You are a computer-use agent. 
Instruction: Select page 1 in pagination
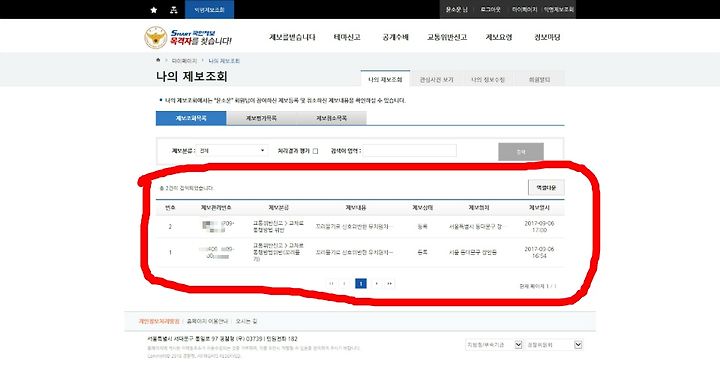pos(361,284)
